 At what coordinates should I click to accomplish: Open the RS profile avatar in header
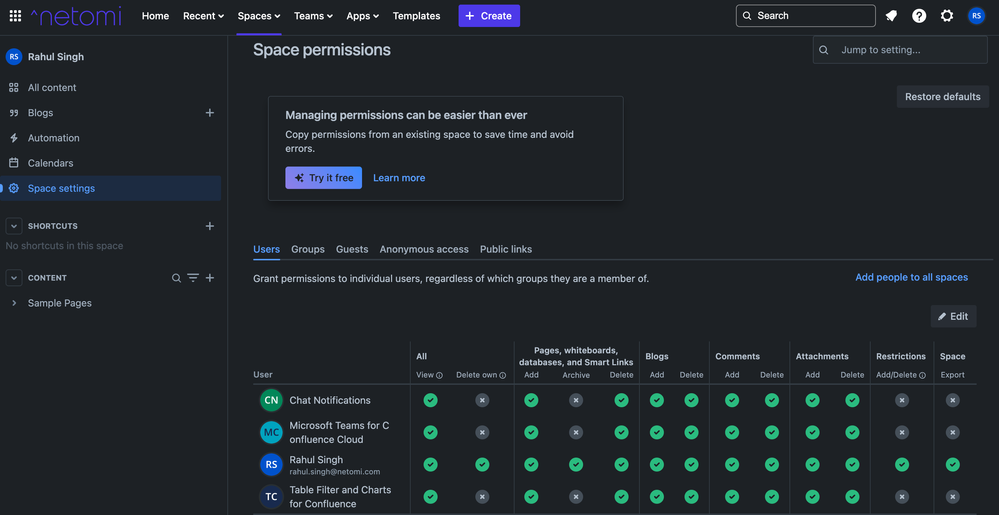coord(976,16)
